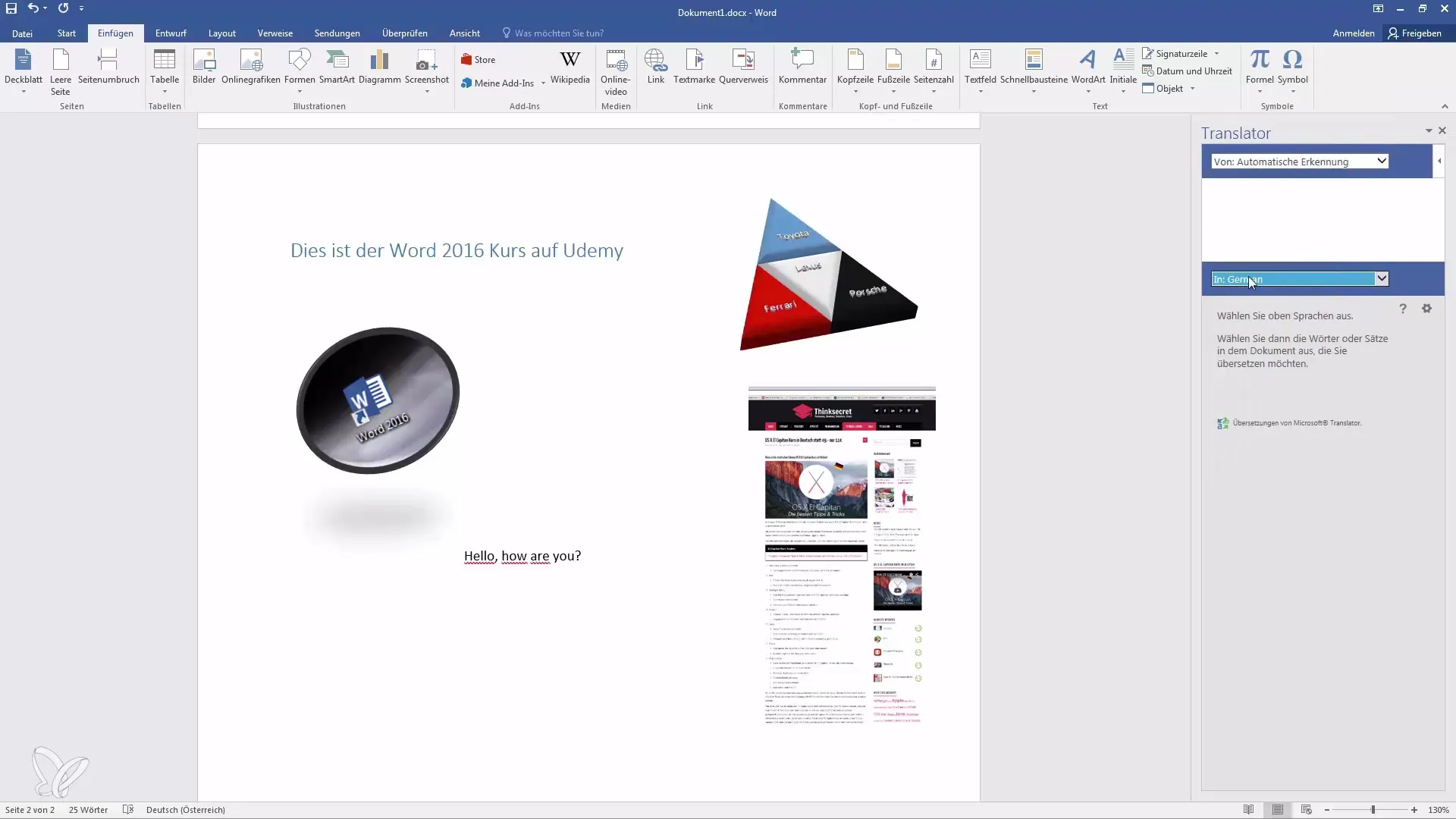Launch the Wikipedia add-in
The height and width of the screenshot is (819, 1456).
570,67
